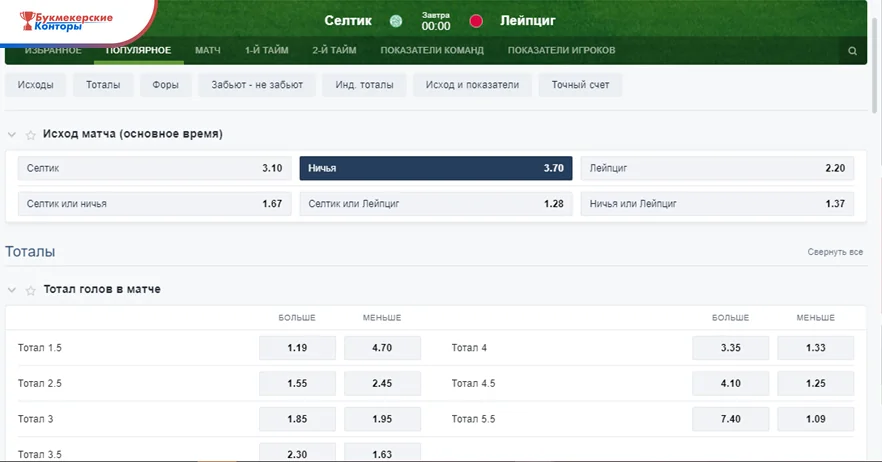
Task: Select Тотал 4 меньше 1.33
Action: 816,348
